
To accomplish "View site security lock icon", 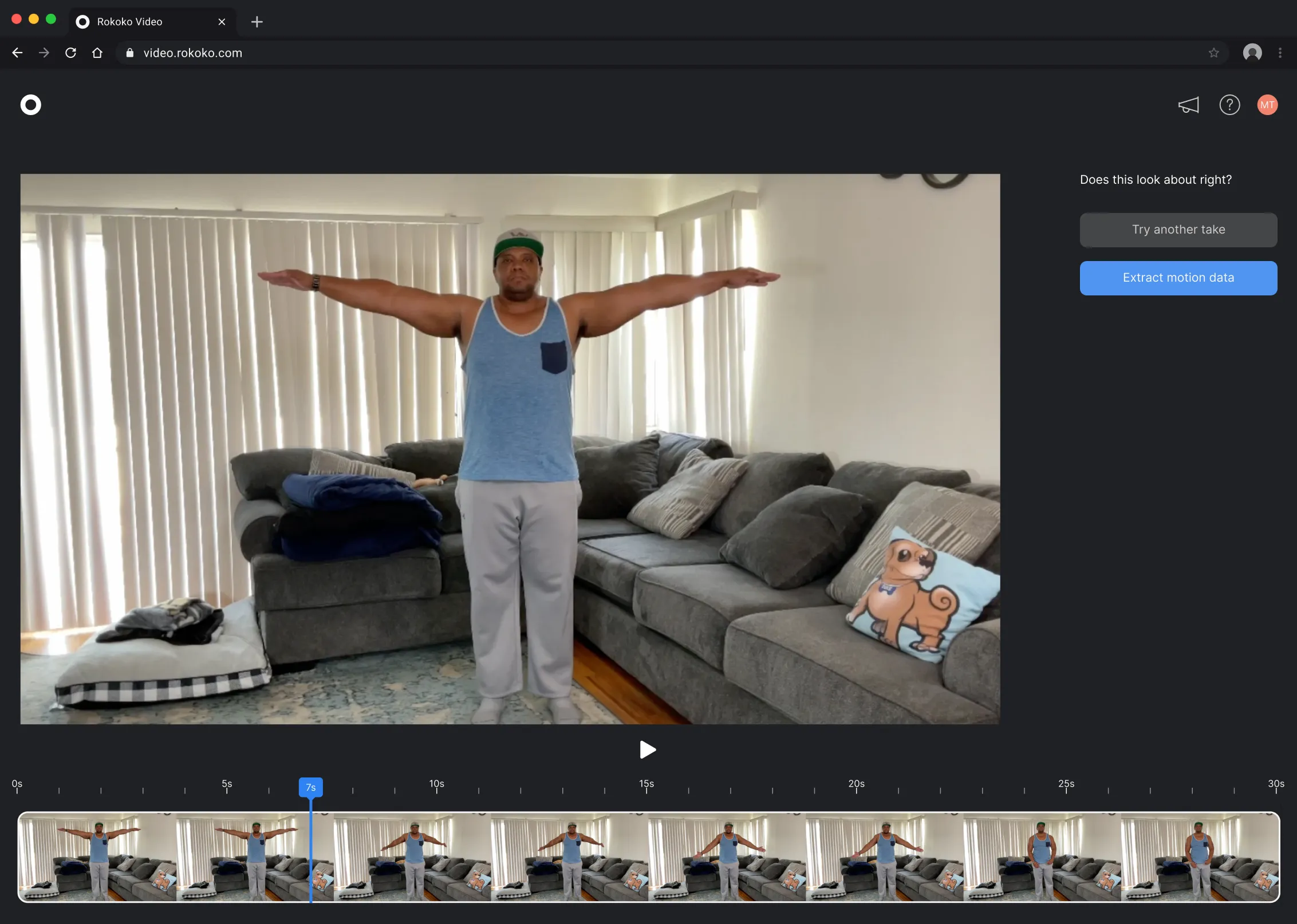I will coord(130,53).
